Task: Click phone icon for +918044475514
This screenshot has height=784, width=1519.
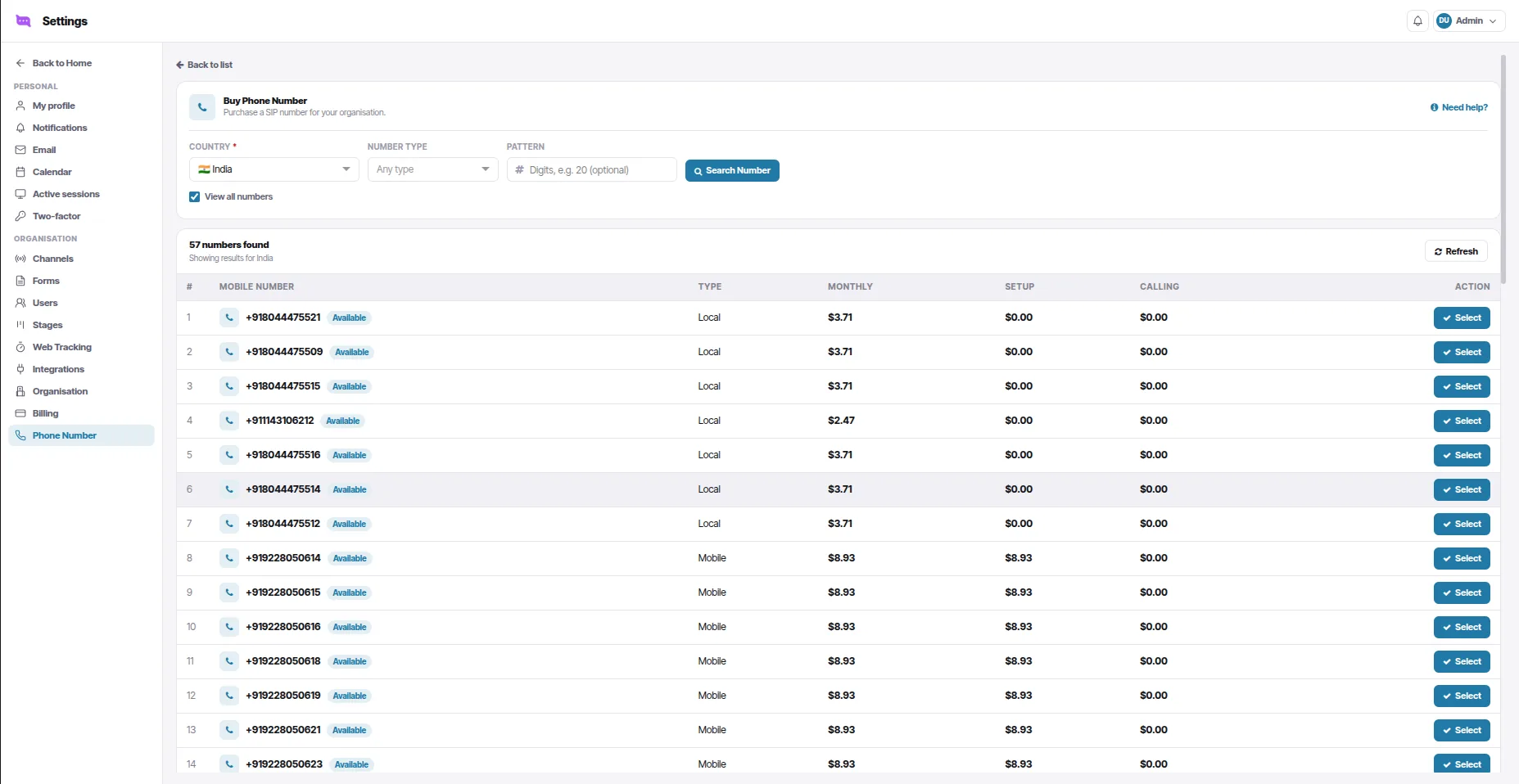Action: pos(229,489)
